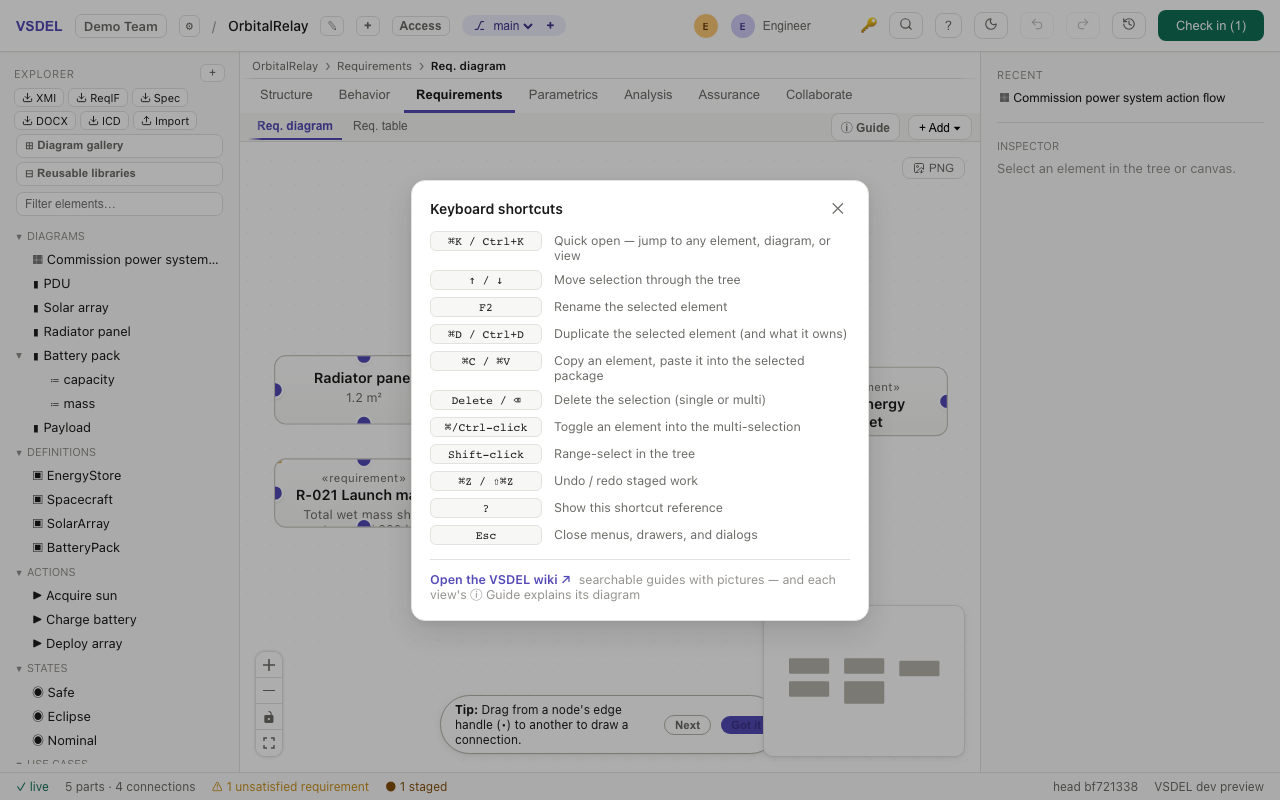Switch to the Collaborate tab
The width and height of the screenshot is (1280, 800).
coord(819,95)
